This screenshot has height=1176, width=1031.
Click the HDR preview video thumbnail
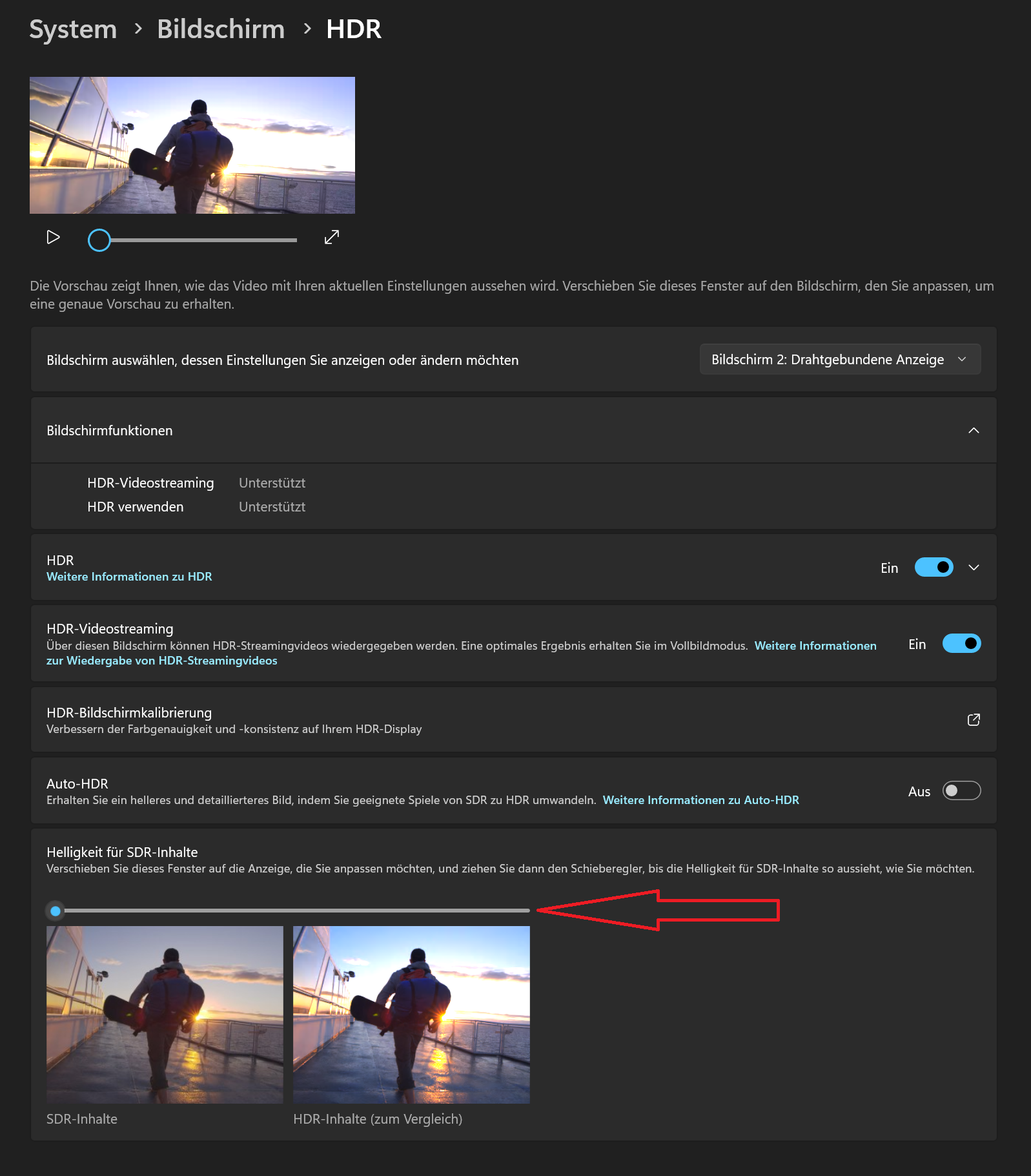(192, 145)
